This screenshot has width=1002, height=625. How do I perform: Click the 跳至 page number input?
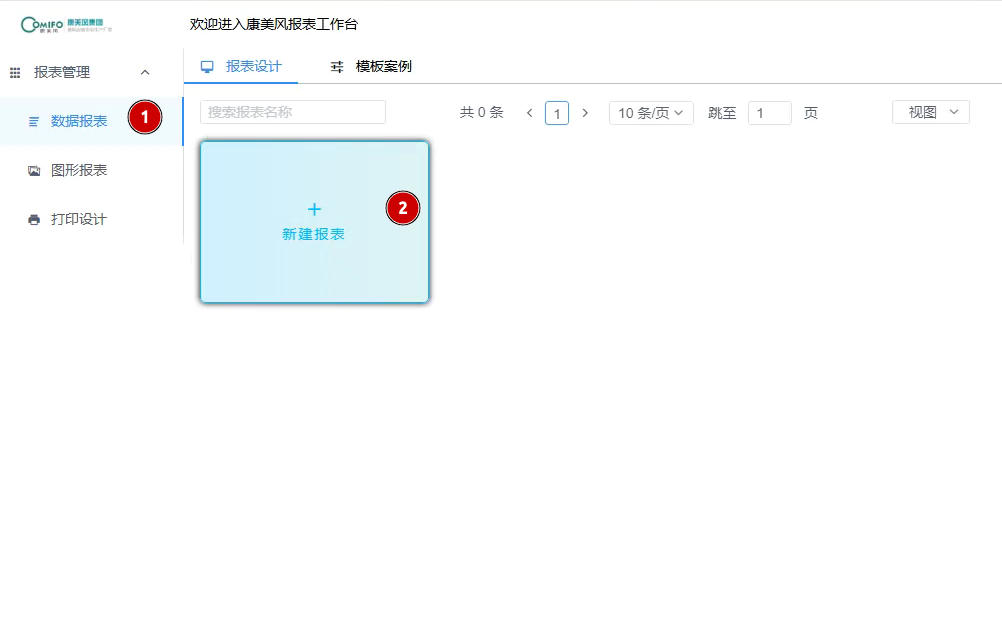tap(769, 113)
